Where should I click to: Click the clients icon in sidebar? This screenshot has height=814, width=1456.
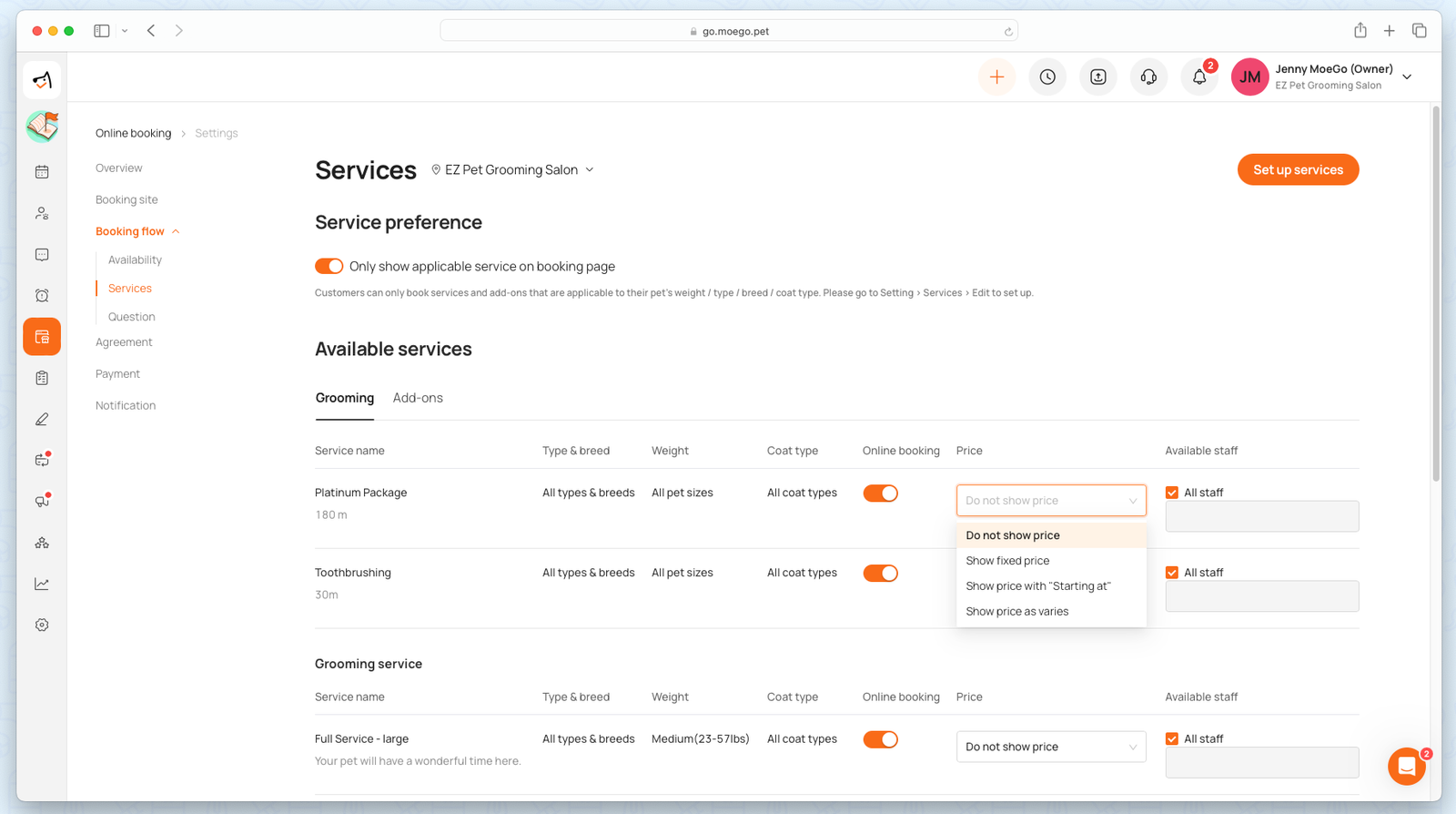(x=42, y=213)
